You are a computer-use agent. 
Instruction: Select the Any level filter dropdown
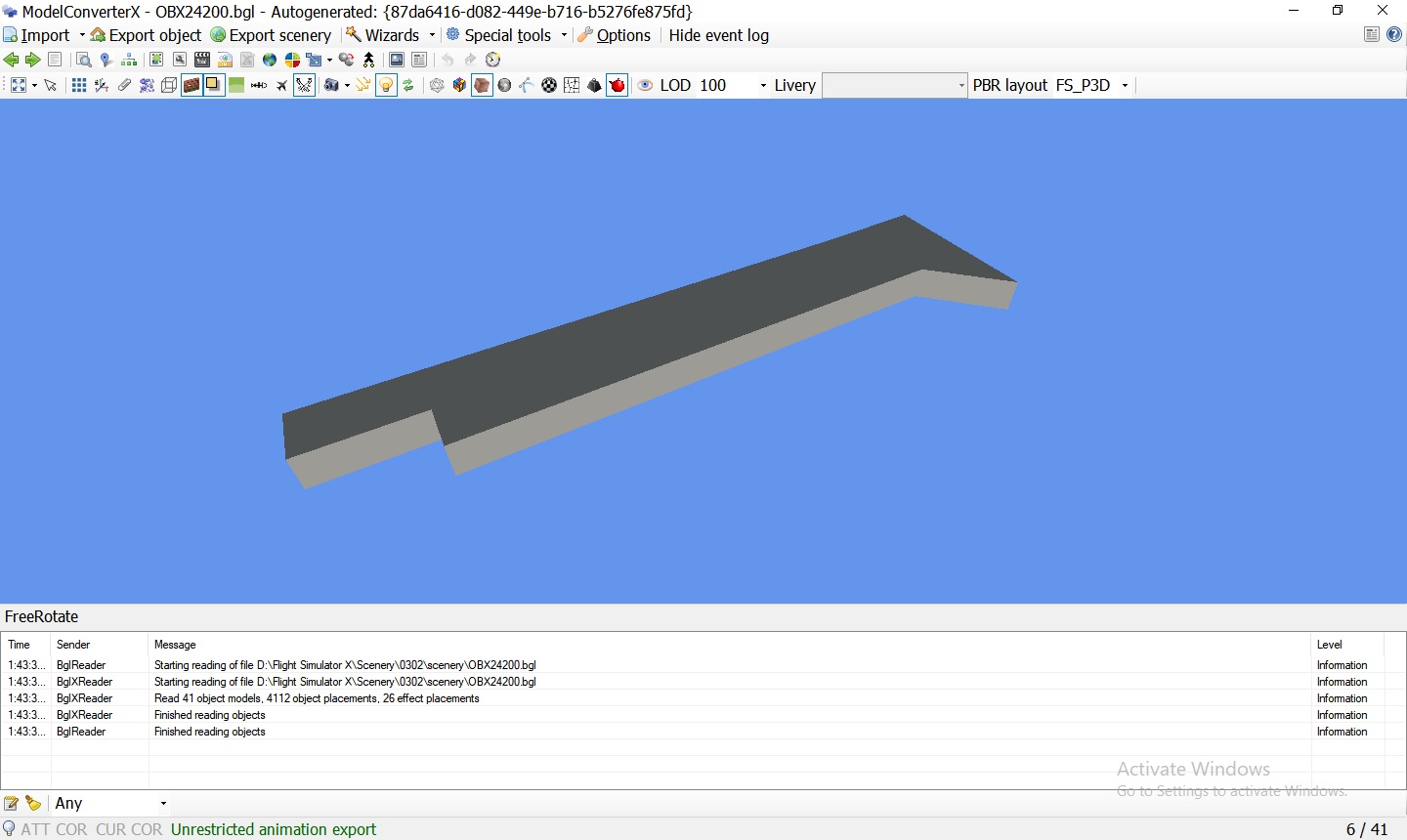click(109, 803)
